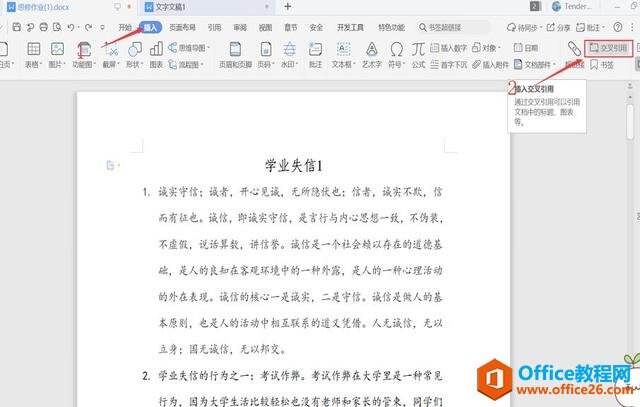This screenshot has height=407, width=640.
Task: Insert a picture (图片)
Action: tap(57, 55)
